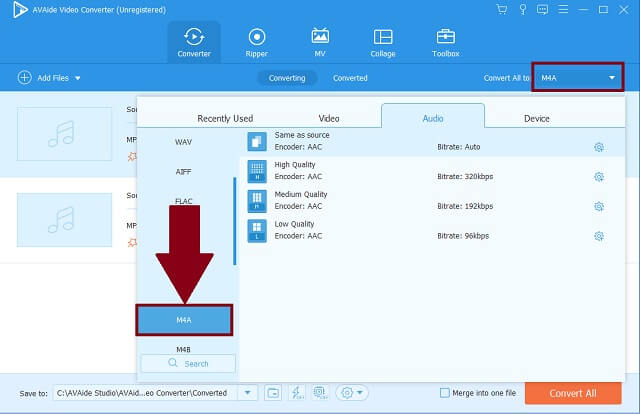Open the Ripper module icon
640x414 pixels.
coord(257,36)
